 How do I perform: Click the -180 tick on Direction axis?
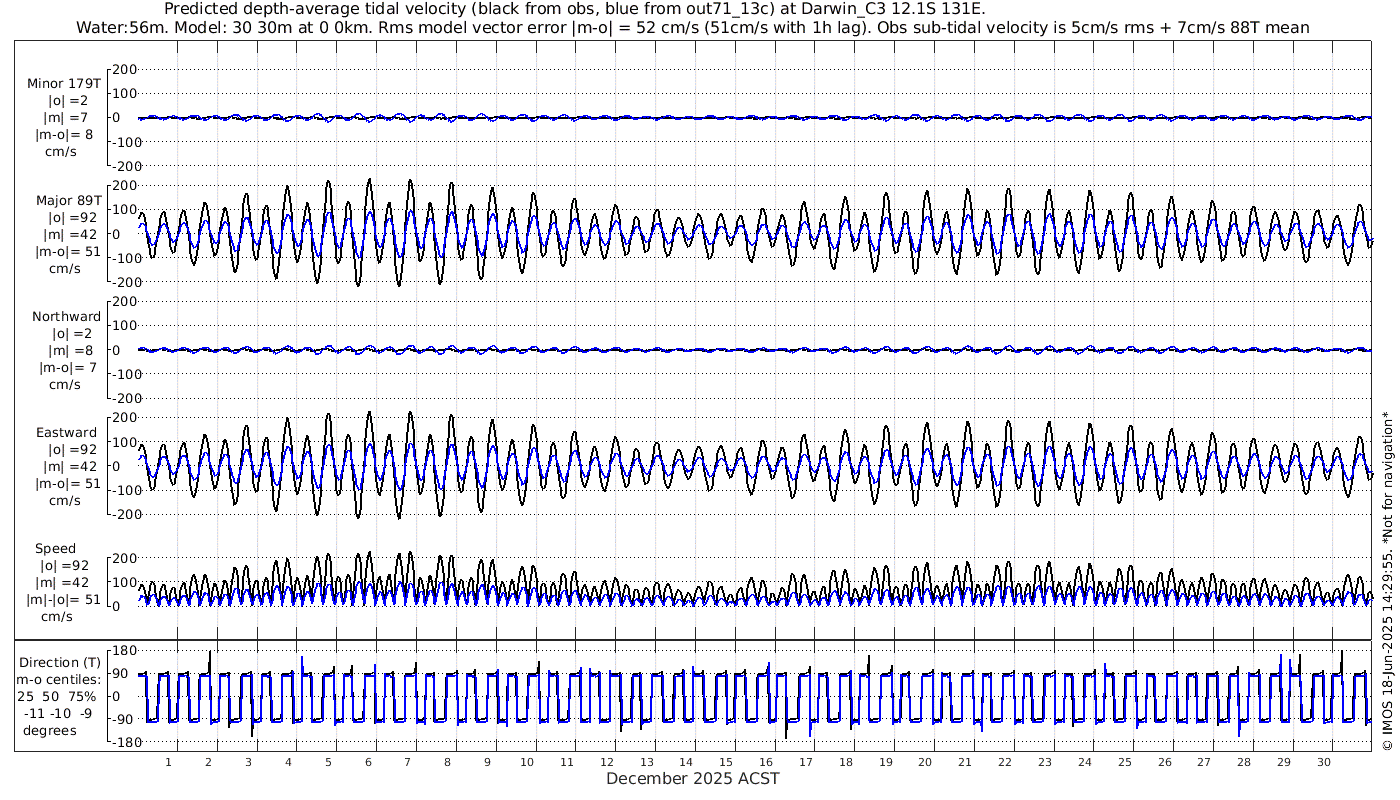pos(120,742)
